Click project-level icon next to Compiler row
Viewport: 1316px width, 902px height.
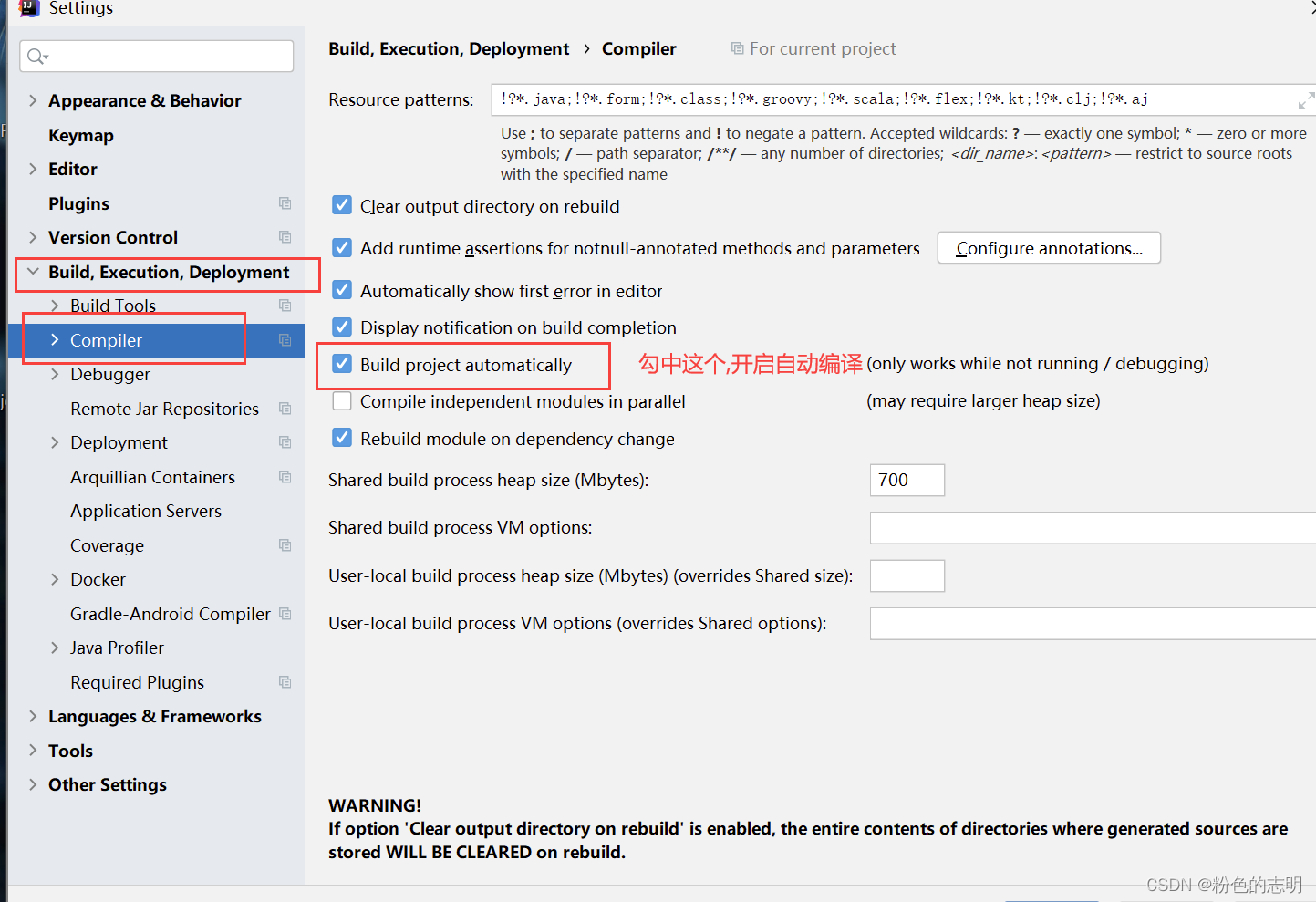[x=285, y=340]
